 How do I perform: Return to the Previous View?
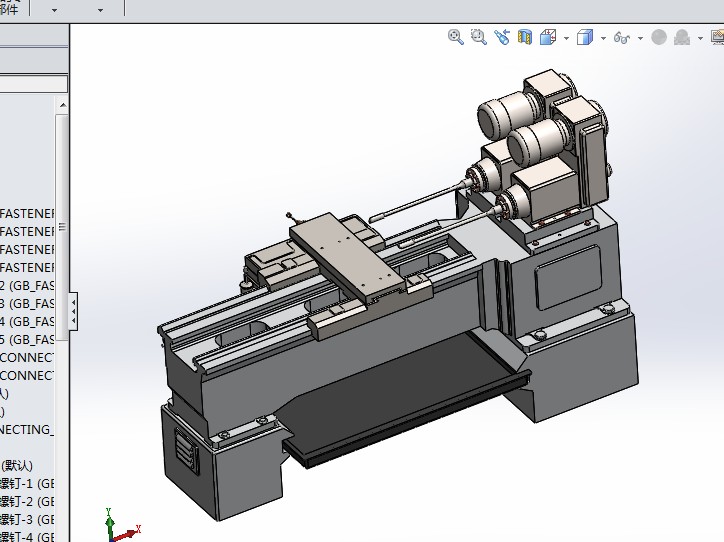tap(502, 37)
